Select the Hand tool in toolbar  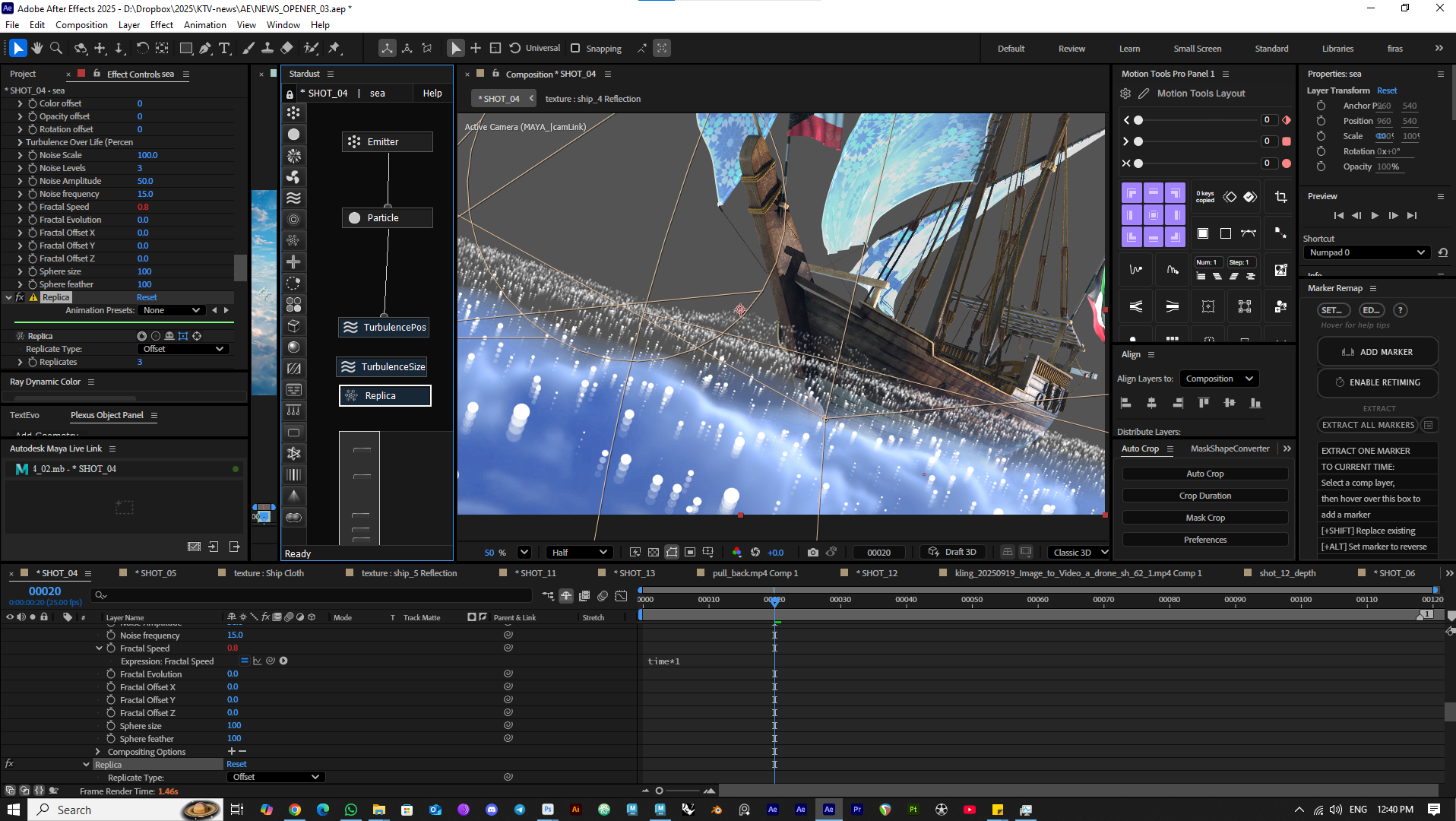[36, 48]
